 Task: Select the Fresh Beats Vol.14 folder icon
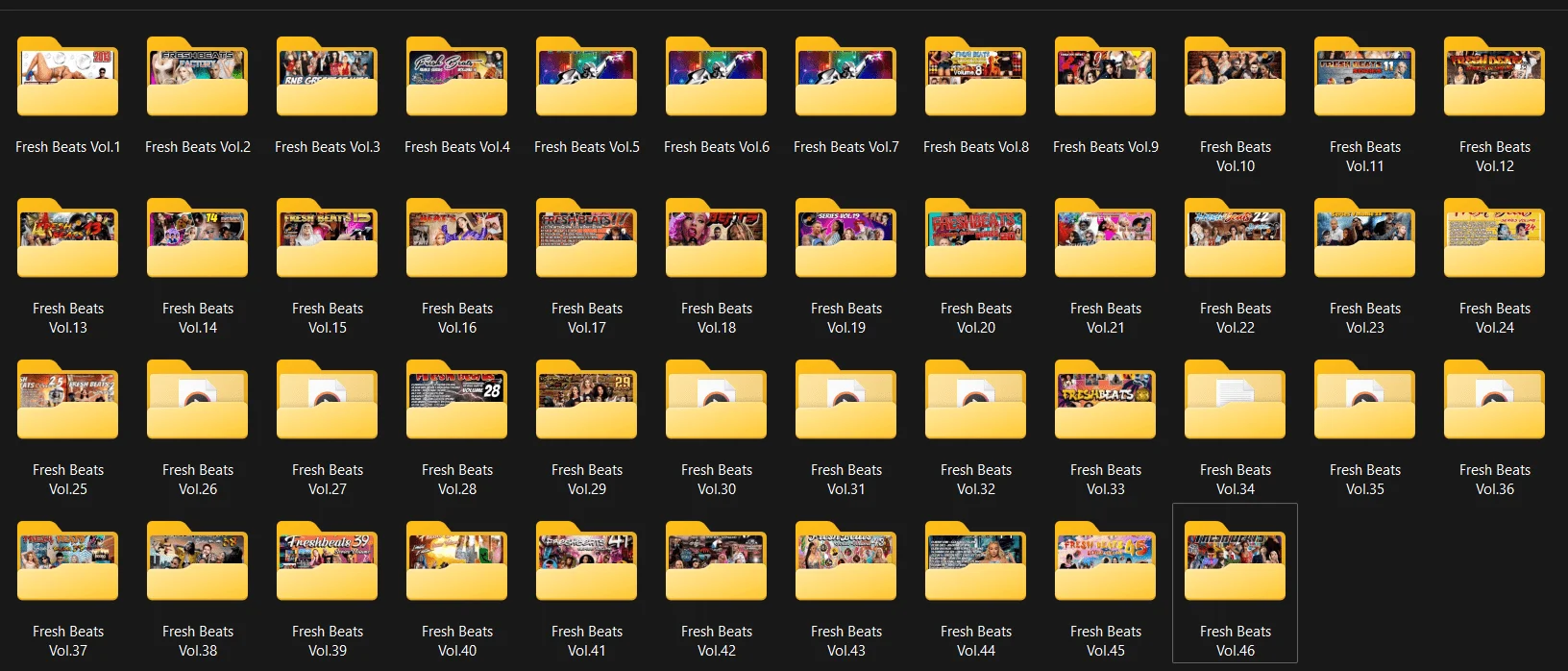coord(198,238)
